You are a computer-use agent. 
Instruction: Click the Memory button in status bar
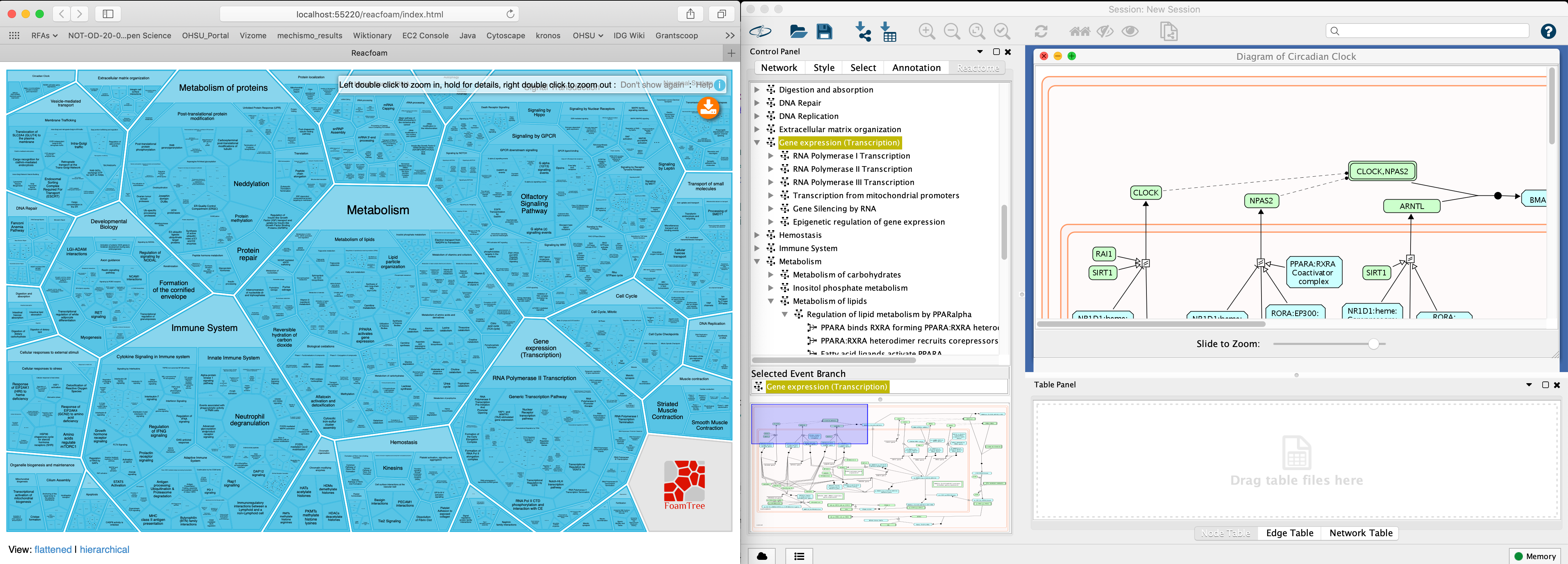click(1535, 556)
